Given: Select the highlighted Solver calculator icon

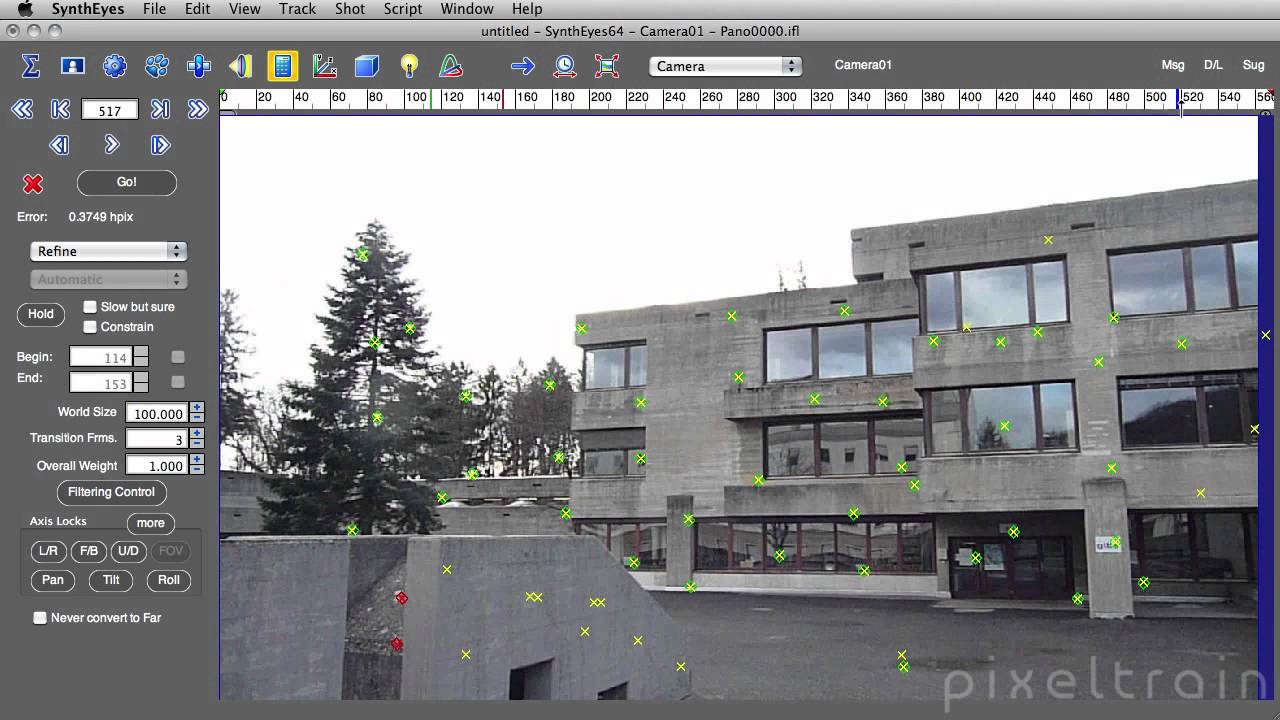Looking at the screenshot, I should tap(283, 66).
